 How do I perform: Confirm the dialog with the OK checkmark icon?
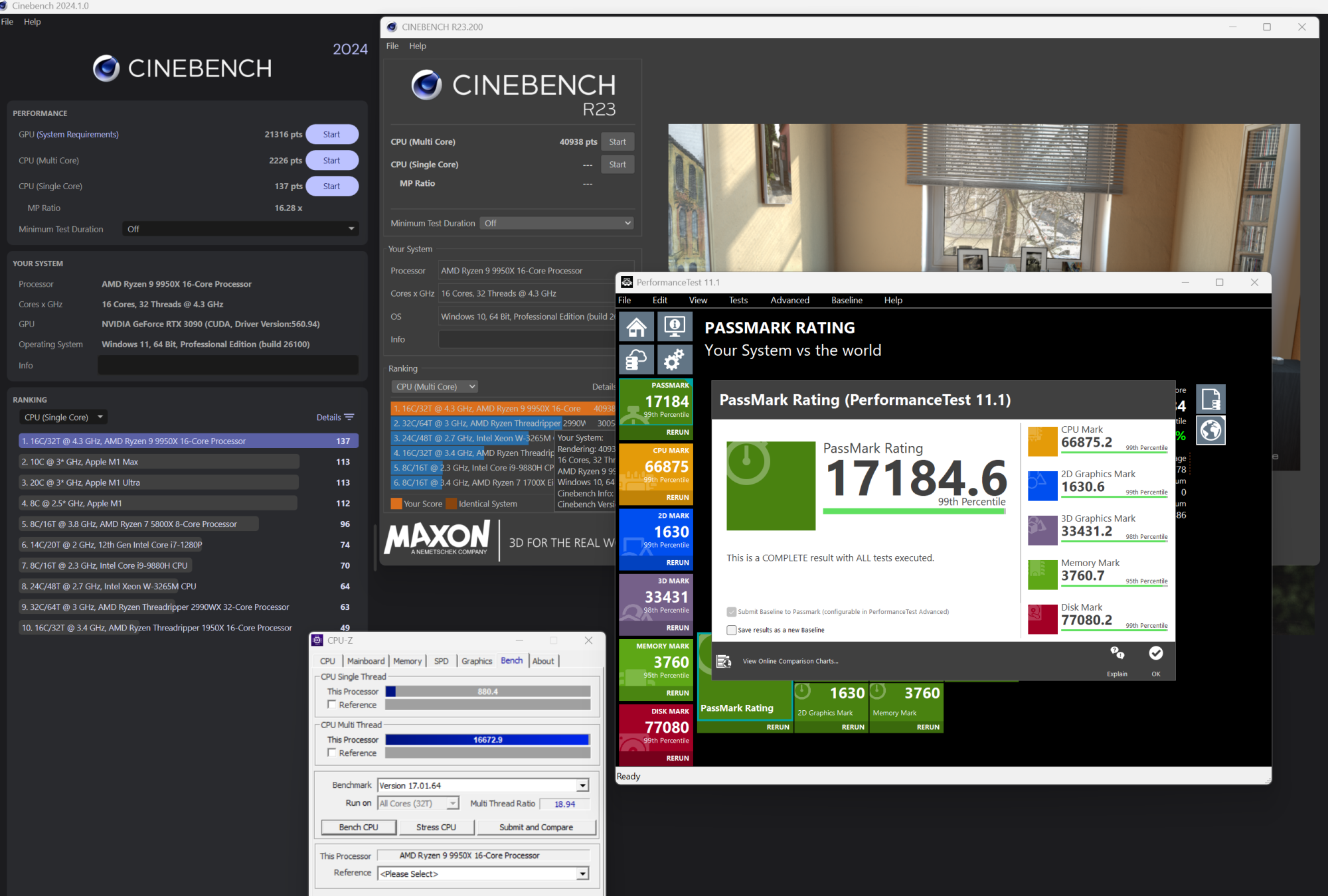tap(1156, 654)
